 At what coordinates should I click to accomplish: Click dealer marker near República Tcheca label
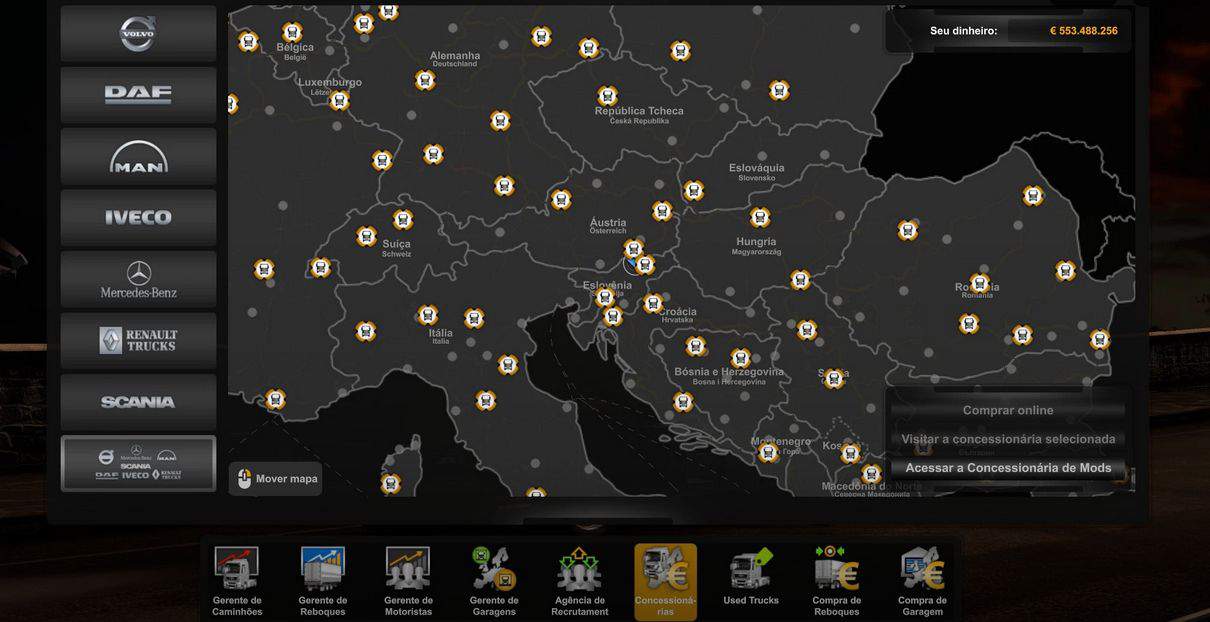[x=607, y=96]
